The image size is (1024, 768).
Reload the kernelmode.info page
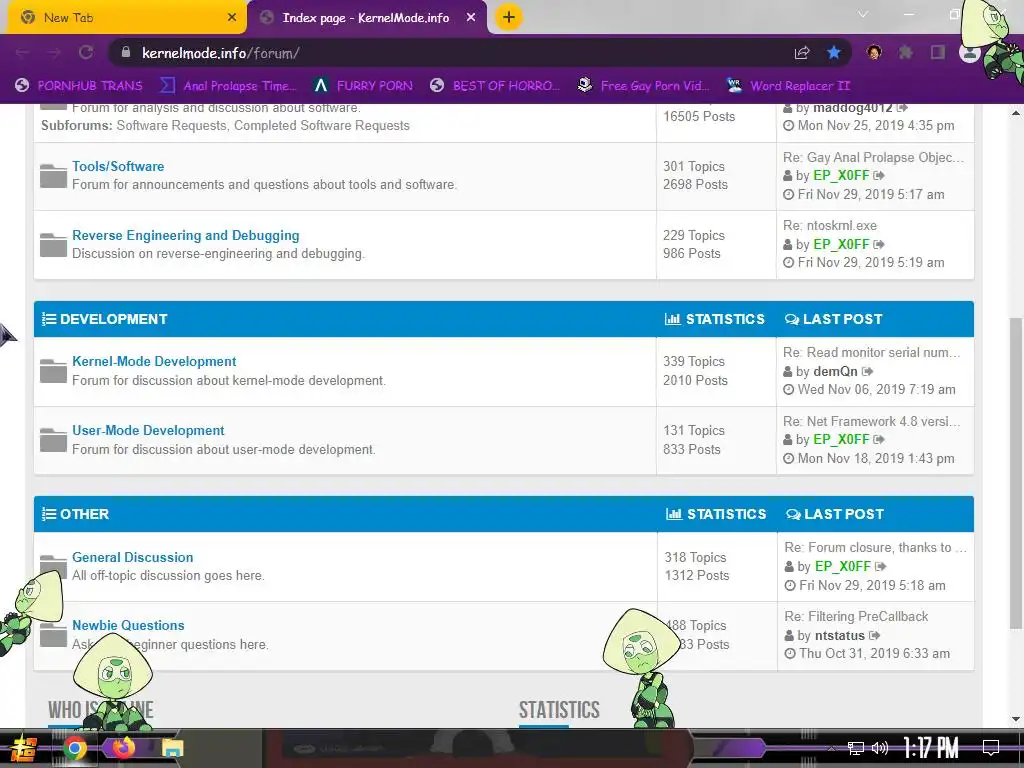(86, 53)
